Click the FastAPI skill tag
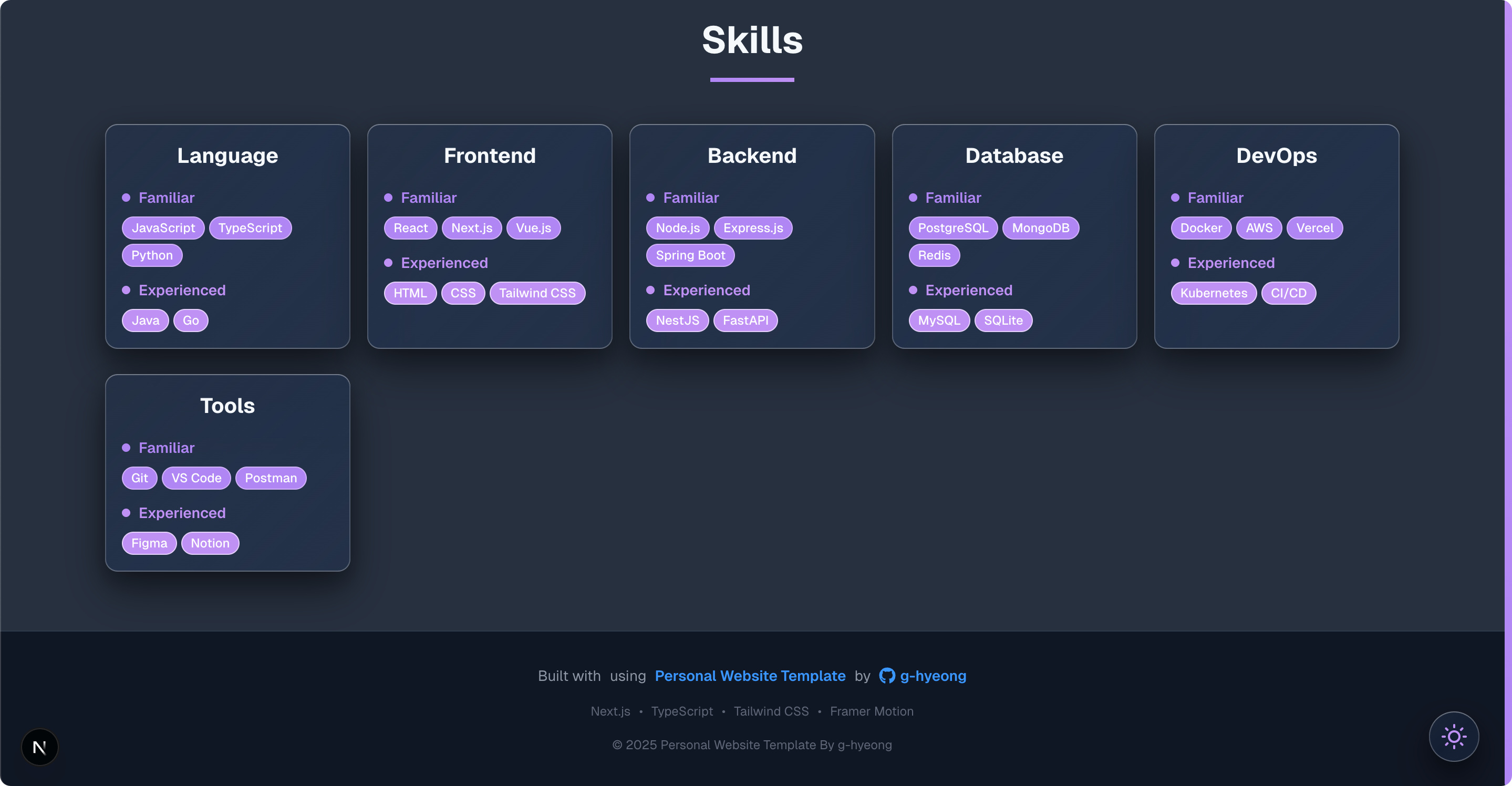The width and height of the screenshot is (1512, 786). [x=745, y=320]
